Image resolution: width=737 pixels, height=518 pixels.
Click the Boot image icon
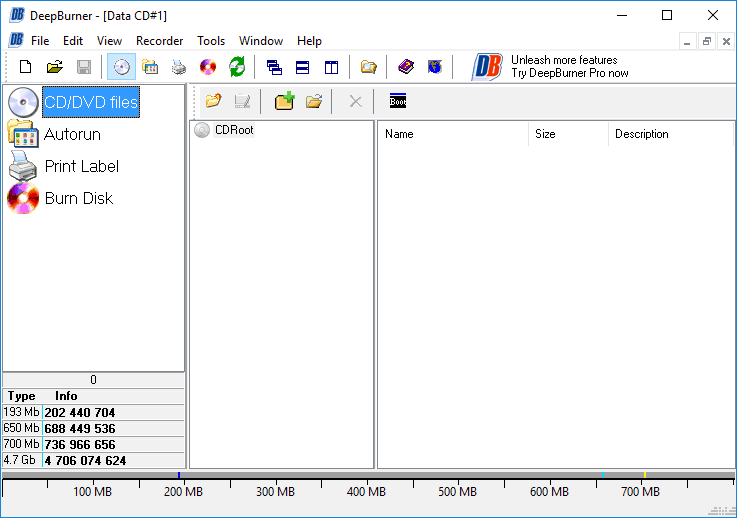tap(398, 100)
